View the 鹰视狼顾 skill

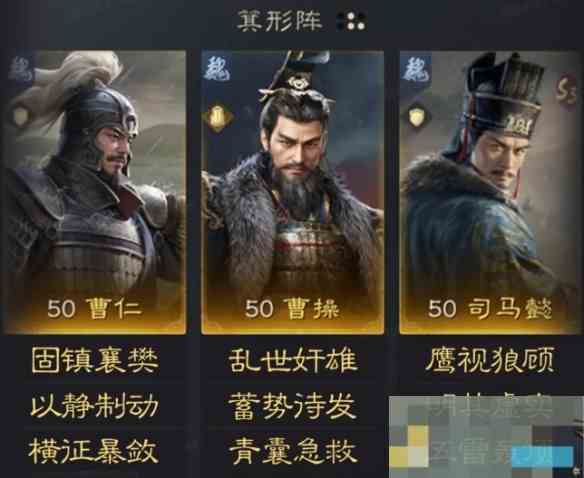point(490,360)
